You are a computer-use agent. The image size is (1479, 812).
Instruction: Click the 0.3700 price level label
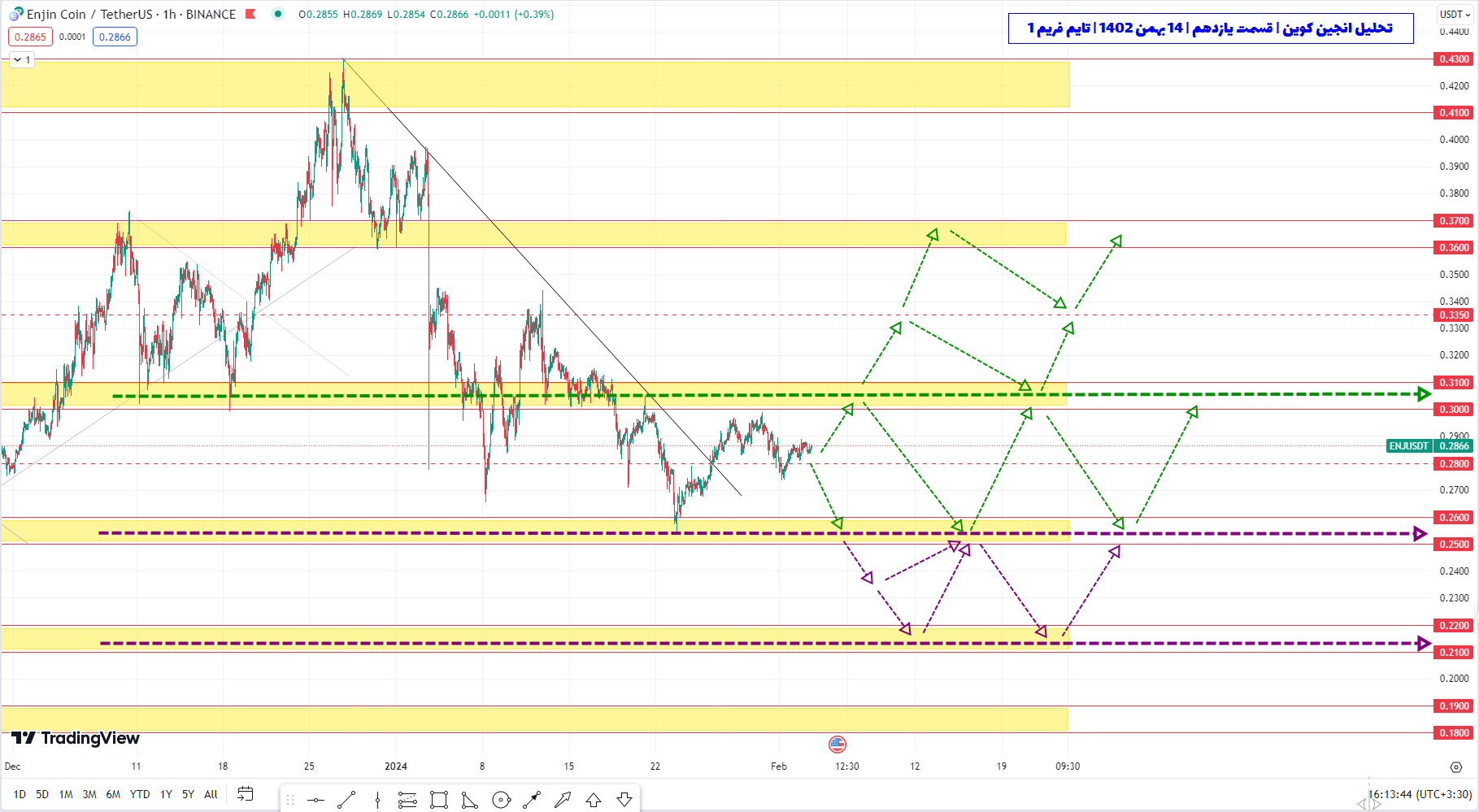(x=1455, y=220)
